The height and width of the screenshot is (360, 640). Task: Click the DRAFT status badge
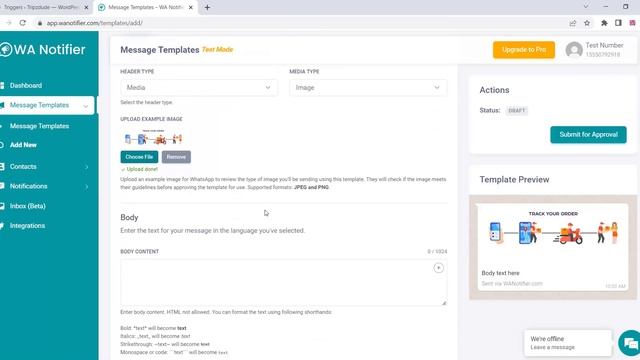click(x=516, y=111)
